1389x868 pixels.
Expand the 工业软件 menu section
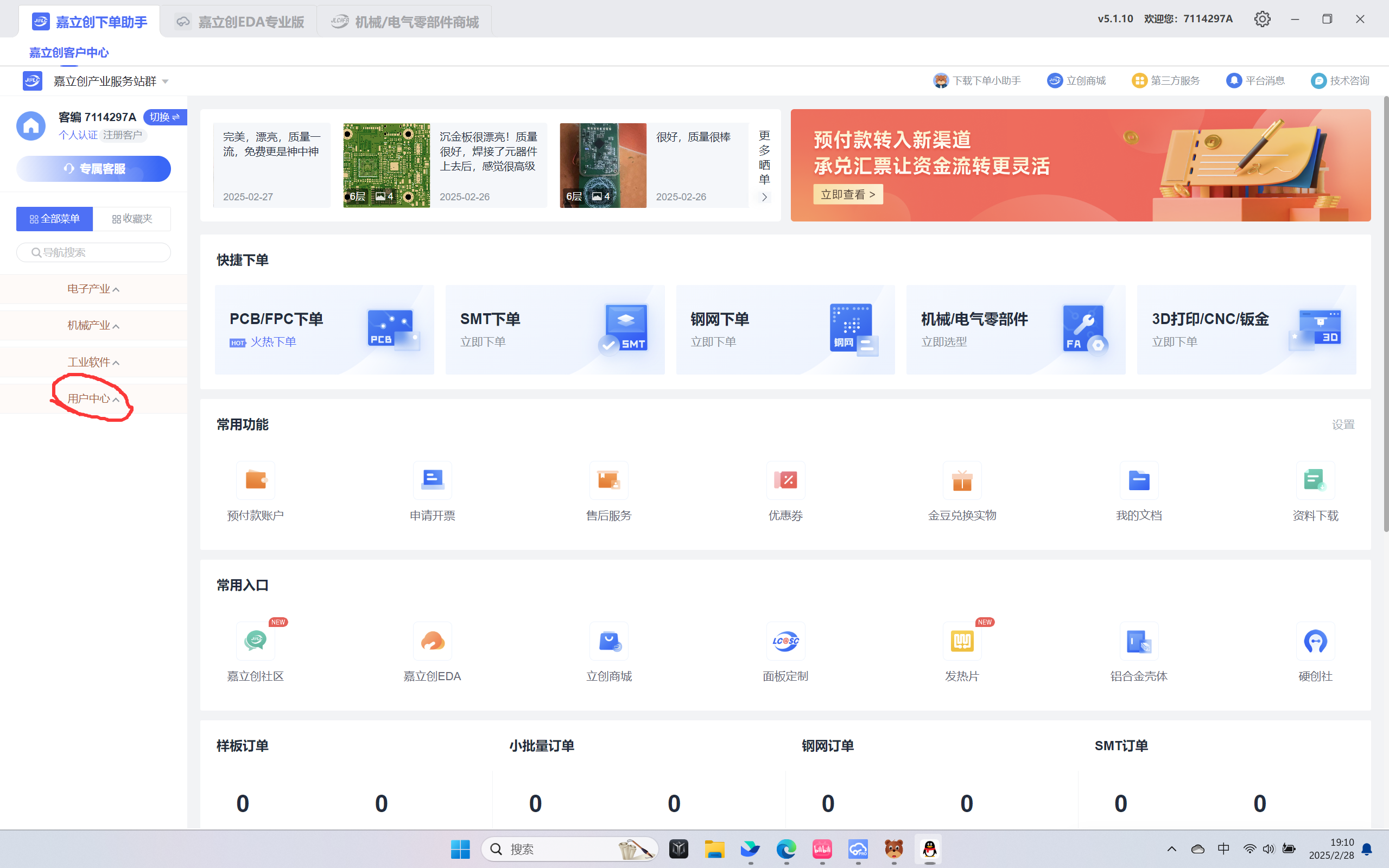(x=93, y=362)
